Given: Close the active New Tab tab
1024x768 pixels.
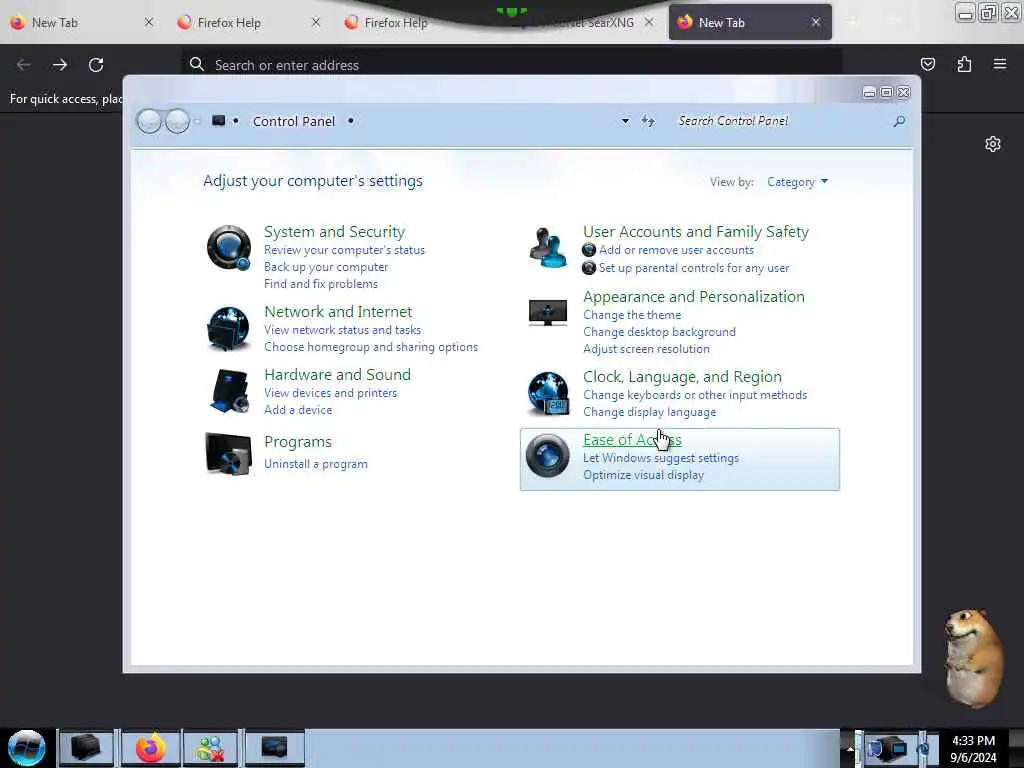Looking at the screenshot, I should [x=816, y=22].
